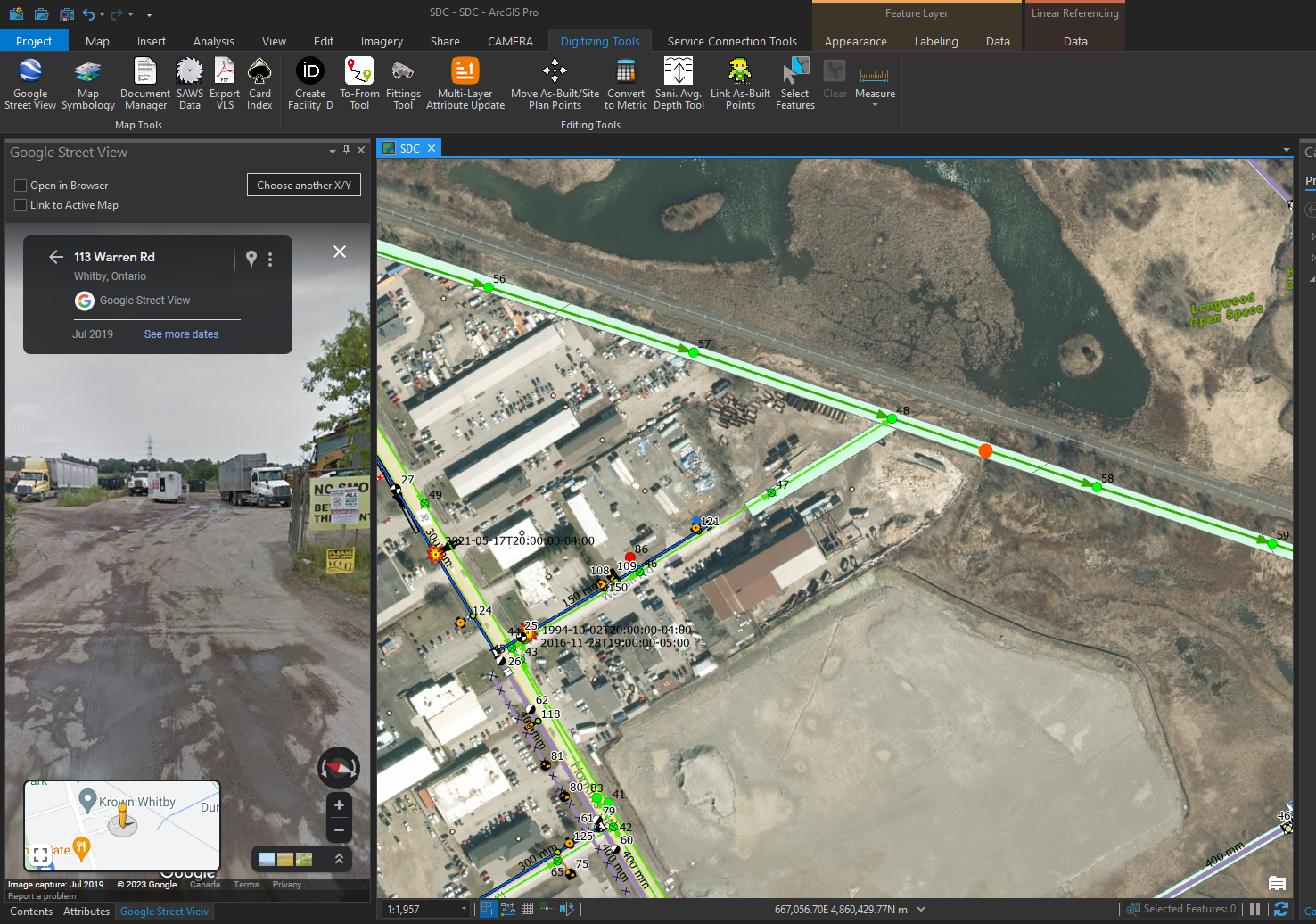
Task: Activate the Convert to Metric tool
Action: click(625, 84)
